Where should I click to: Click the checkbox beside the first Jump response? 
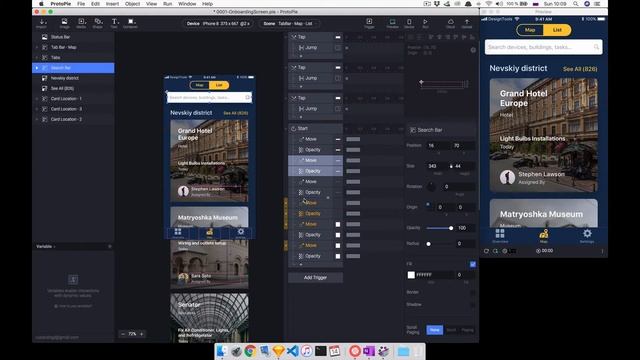pos(338,48)
